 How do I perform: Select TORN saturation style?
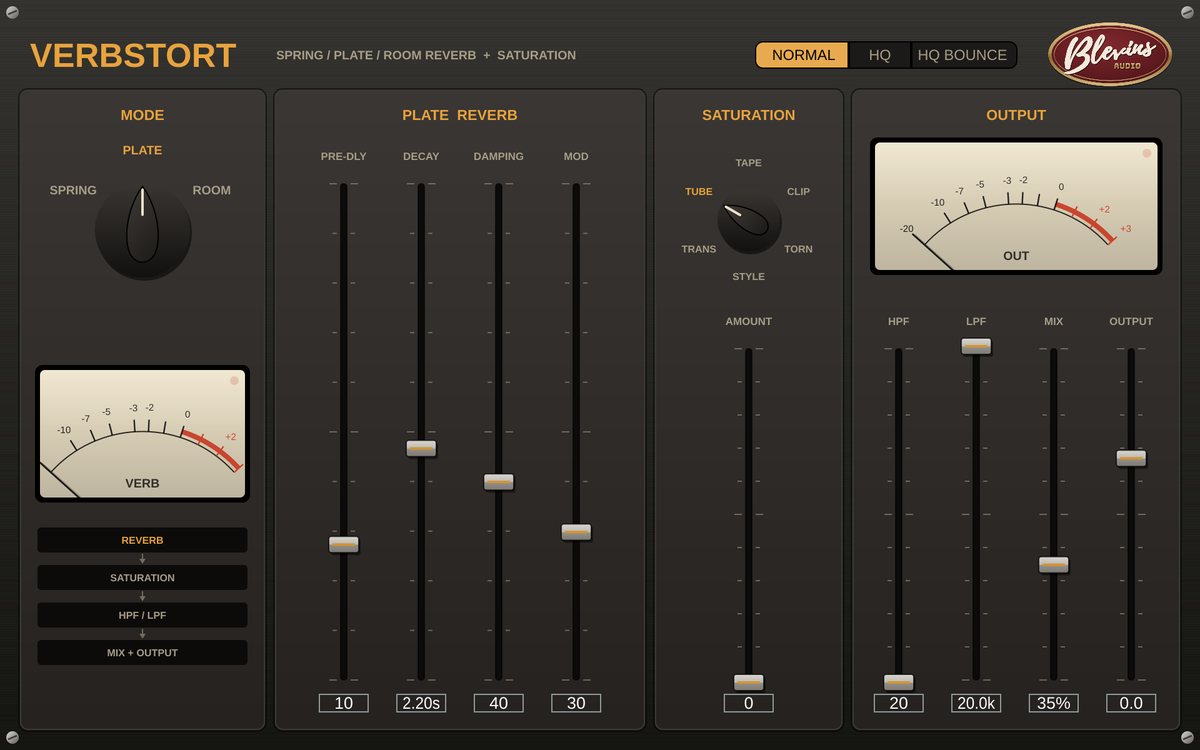(x=798, y=249)
